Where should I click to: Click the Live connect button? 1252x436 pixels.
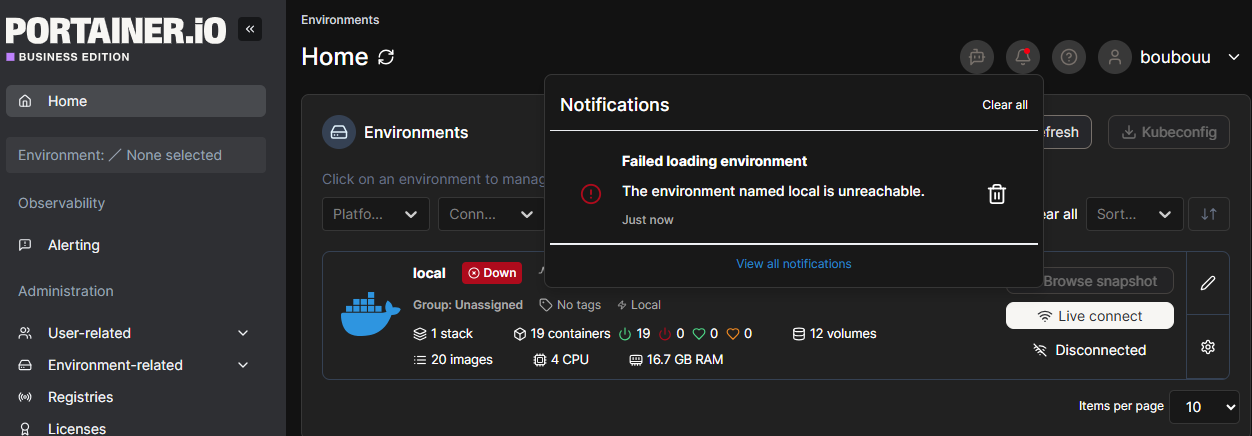point(1089,316)
